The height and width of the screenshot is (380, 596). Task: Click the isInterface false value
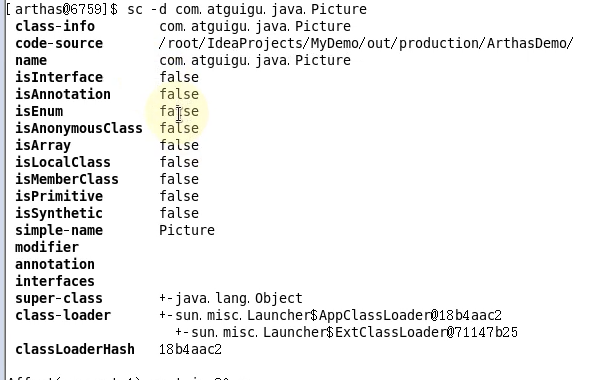coord(179,77)
